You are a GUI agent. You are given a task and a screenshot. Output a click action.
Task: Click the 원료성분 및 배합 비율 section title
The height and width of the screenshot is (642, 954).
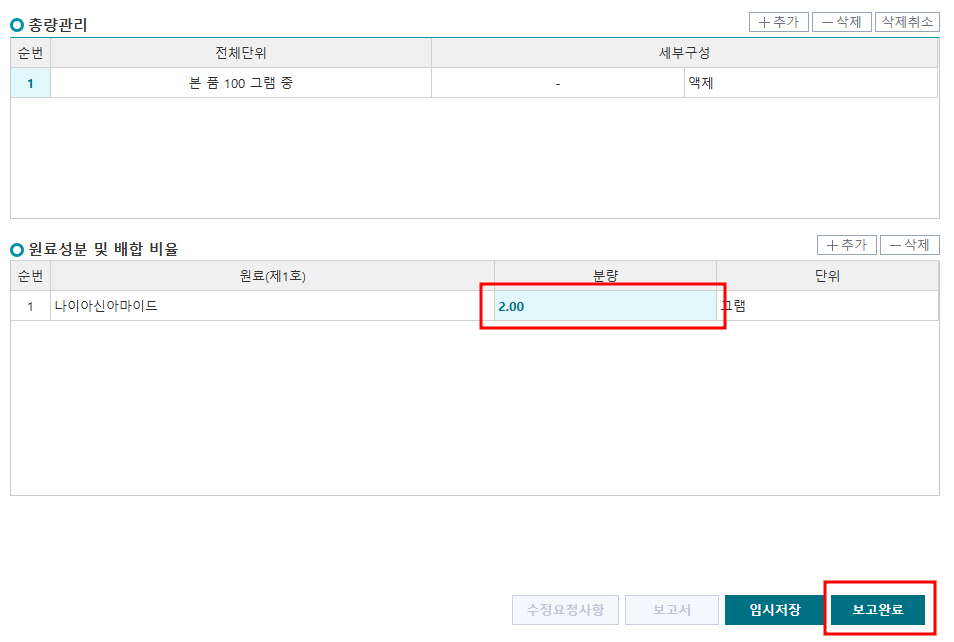pyautogui.click(x=103, y=249)
